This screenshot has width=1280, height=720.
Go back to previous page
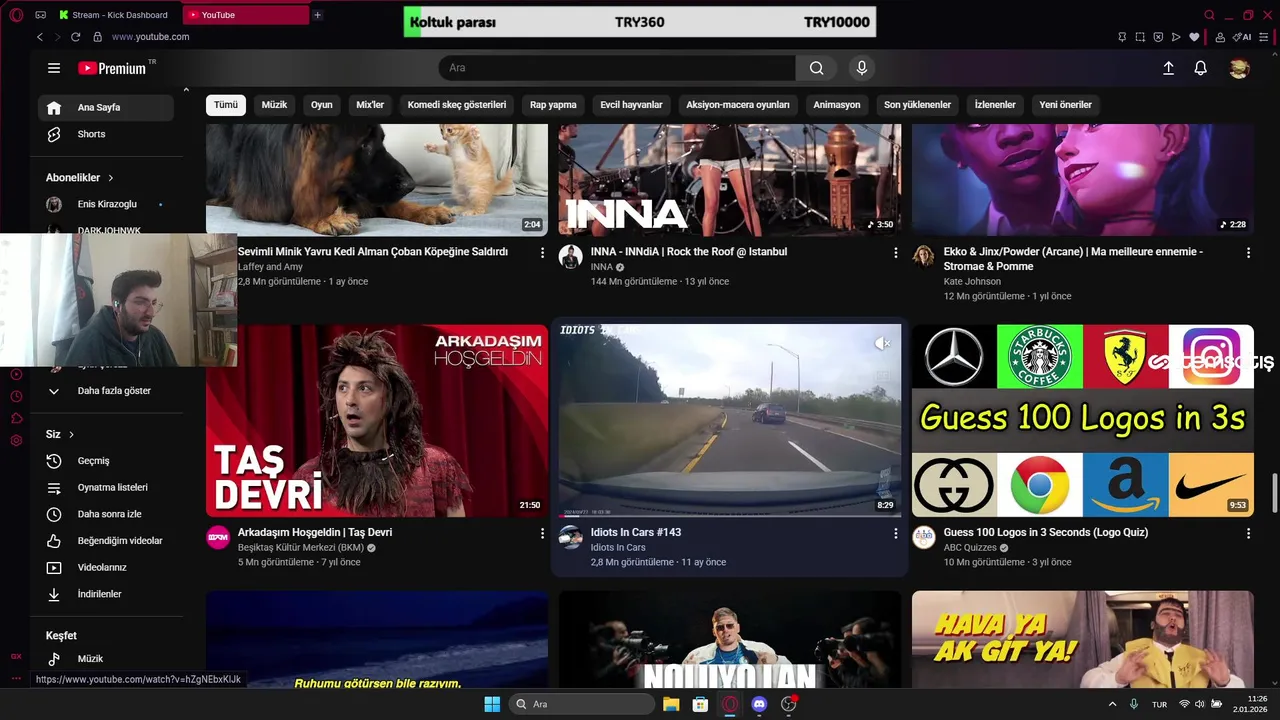40,37
